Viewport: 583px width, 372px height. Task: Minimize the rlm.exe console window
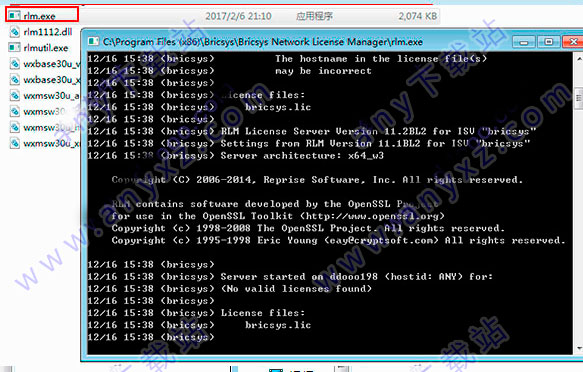click(x=524, y=42)
